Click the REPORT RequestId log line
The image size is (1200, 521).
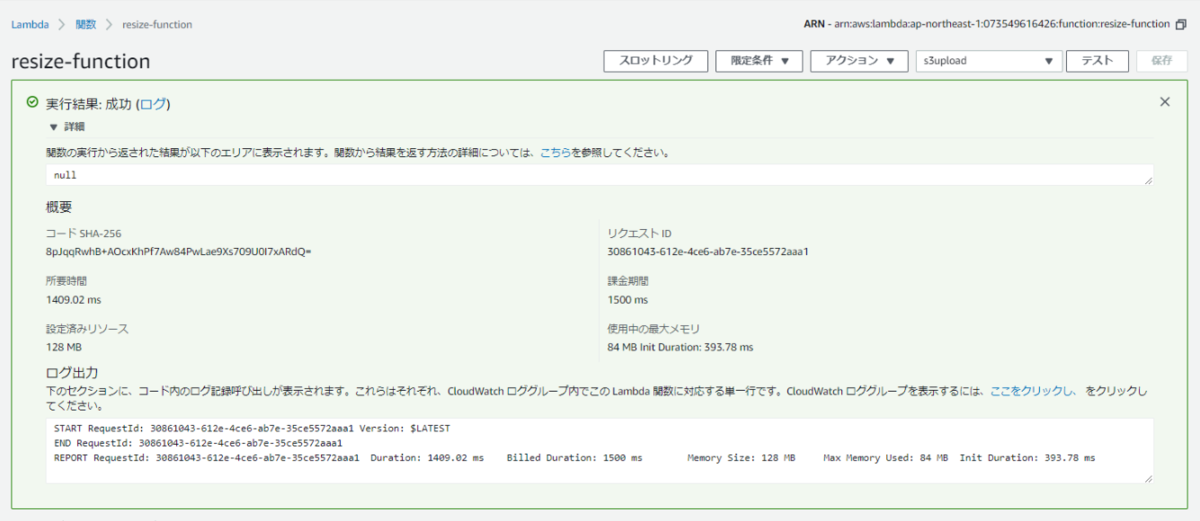click(x=574, y=457)
